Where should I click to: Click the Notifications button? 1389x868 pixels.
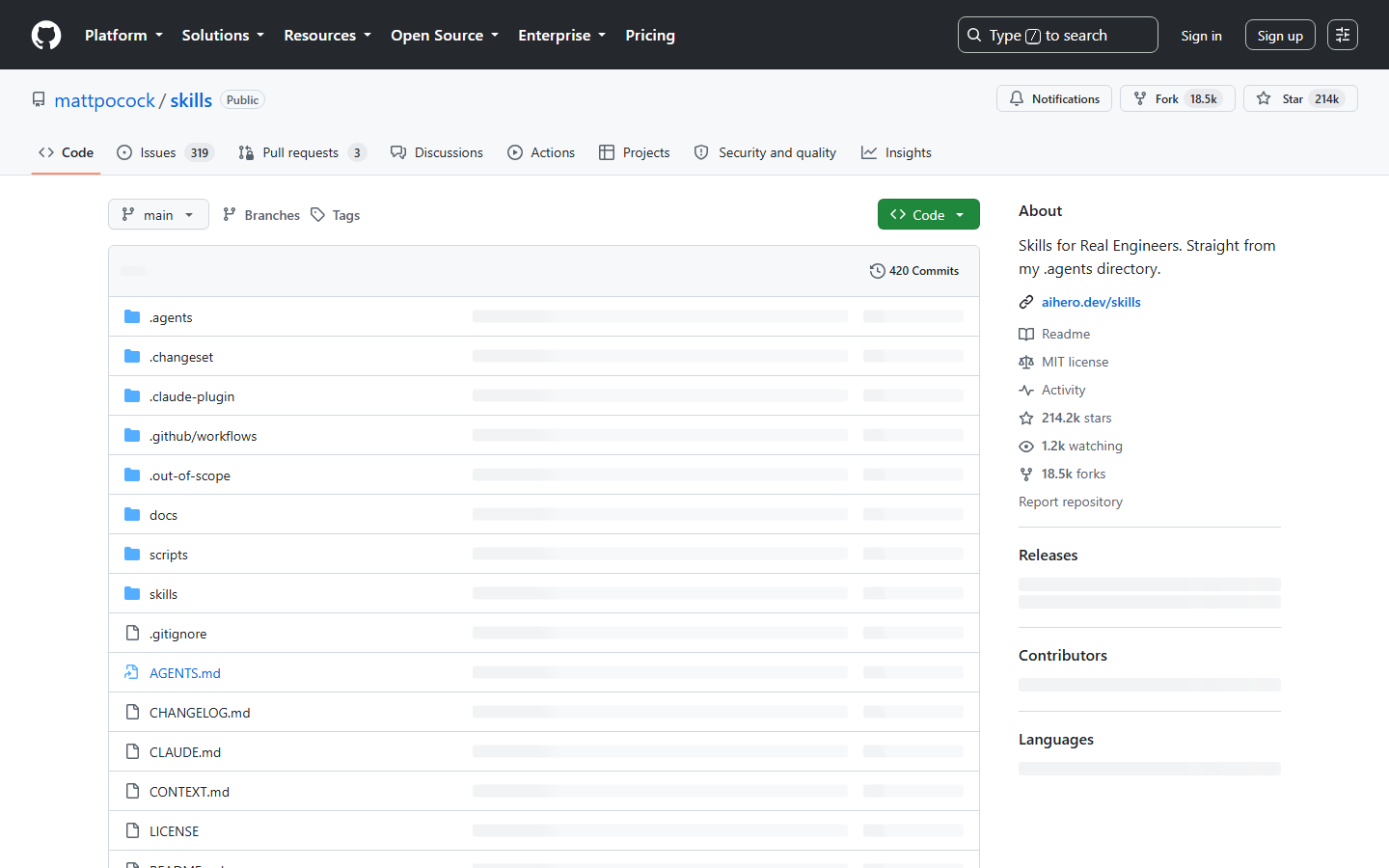tap(1054, 98)
